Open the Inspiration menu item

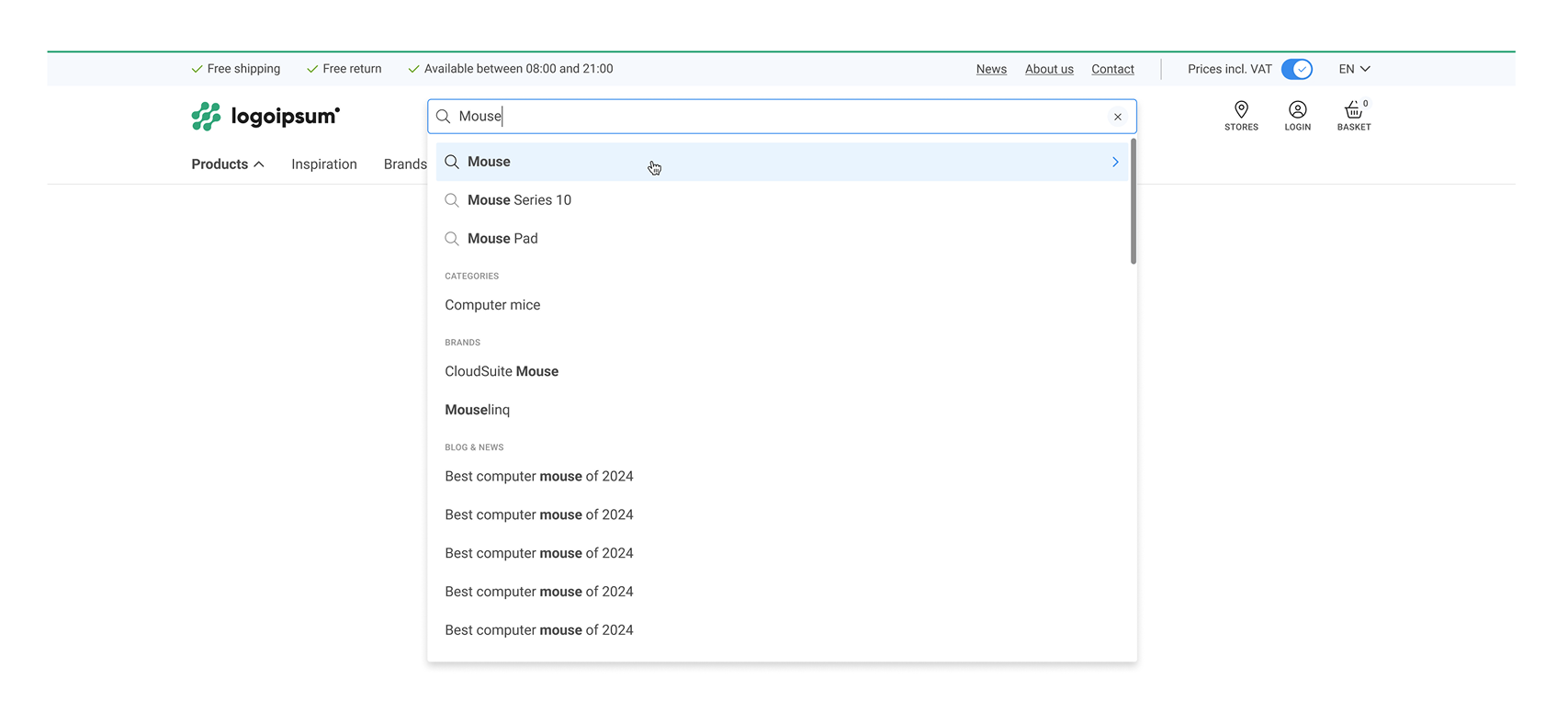[324, 164]
